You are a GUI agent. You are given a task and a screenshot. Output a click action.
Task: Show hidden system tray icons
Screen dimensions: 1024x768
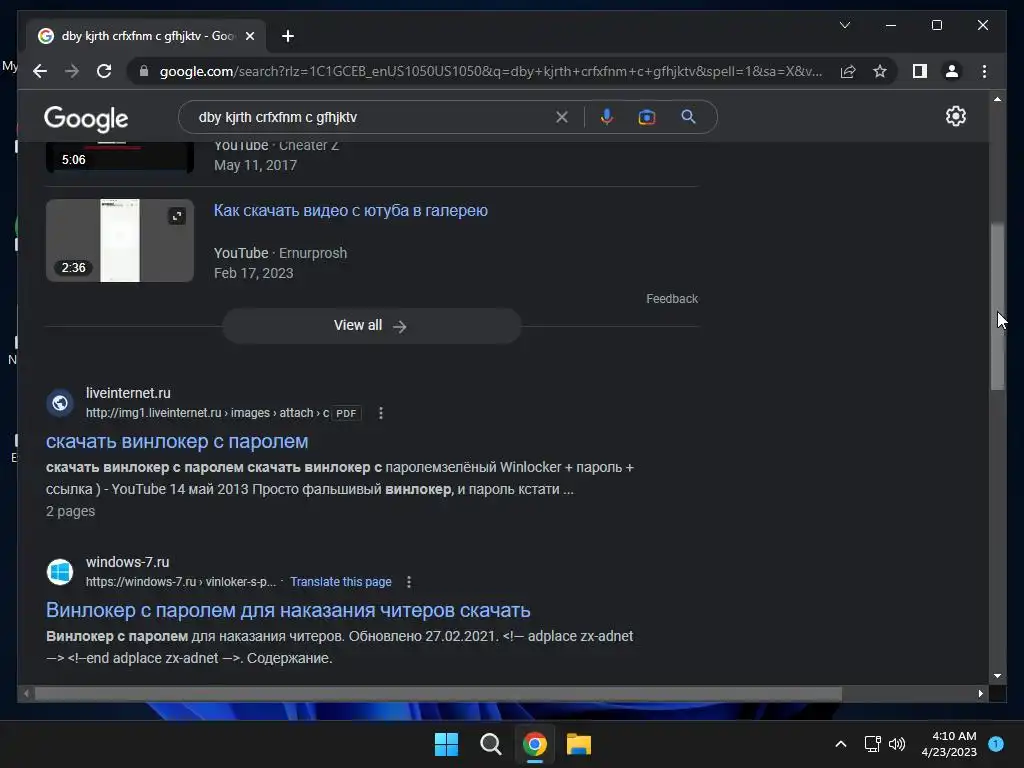tap(840, 744)
